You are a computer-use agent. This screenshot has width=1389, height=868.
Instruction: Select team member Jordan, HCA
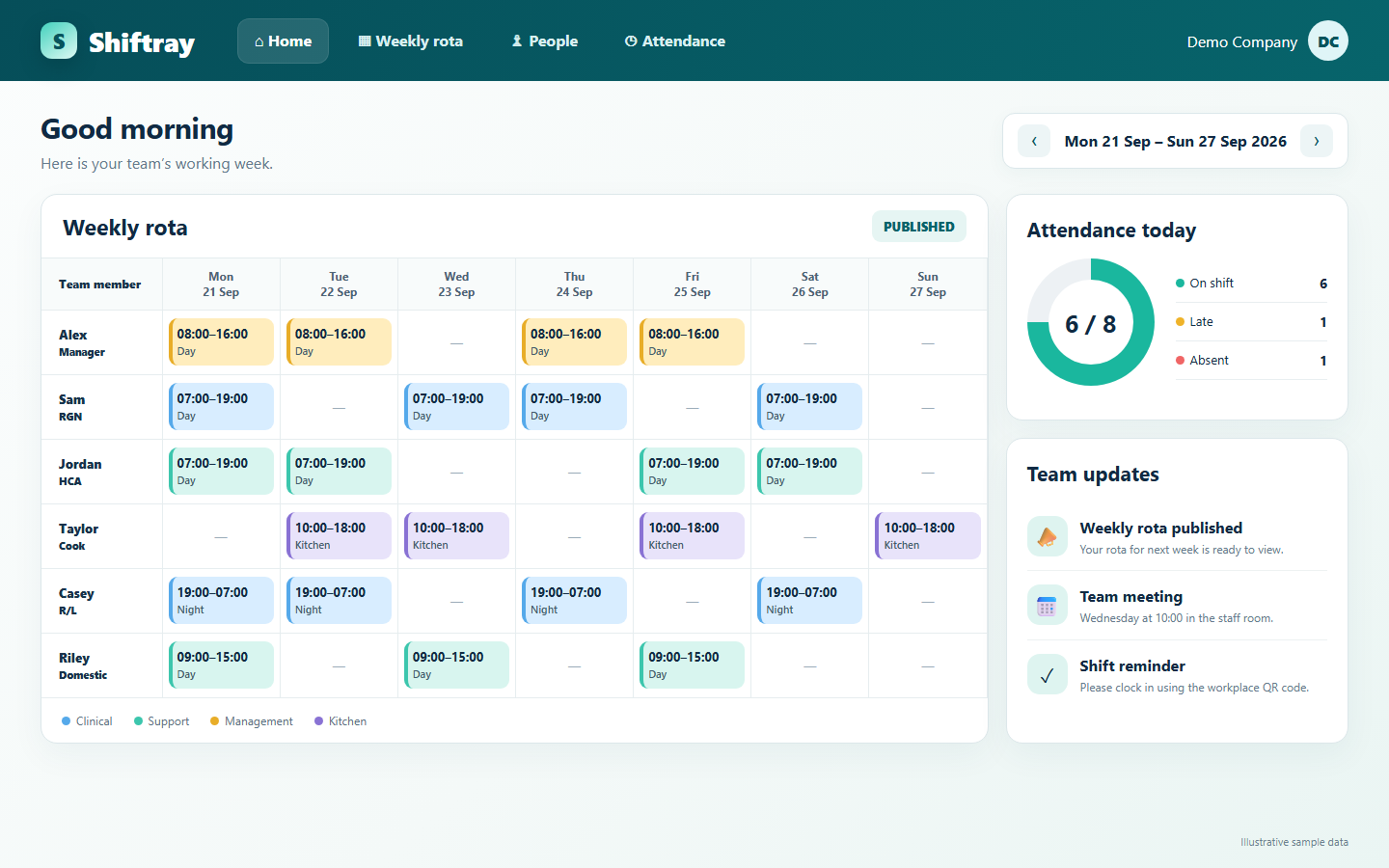[101, 472]
